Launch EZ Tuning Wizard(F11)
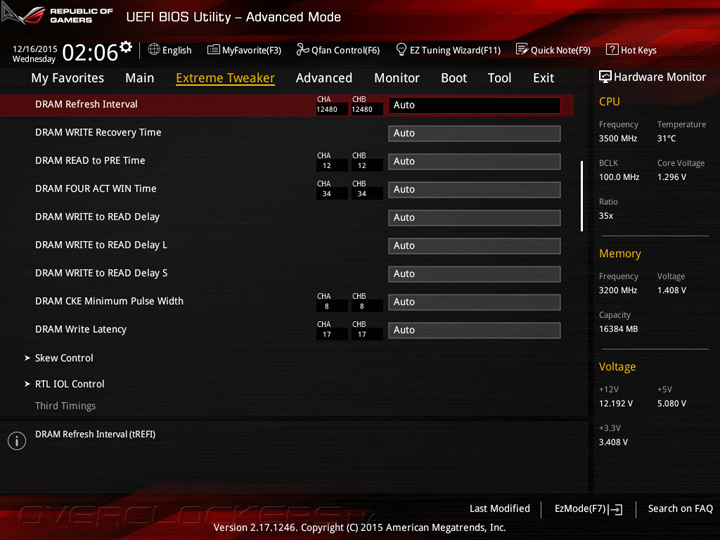 point(455,50)
